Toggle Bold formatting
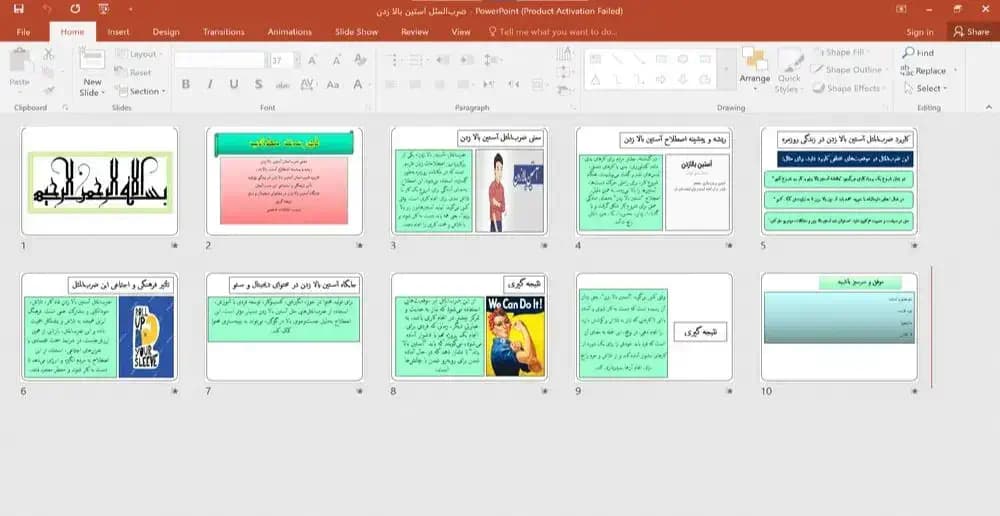Image resolution: width=1000 pixels, height=516 pixels. tap(186, 84)
